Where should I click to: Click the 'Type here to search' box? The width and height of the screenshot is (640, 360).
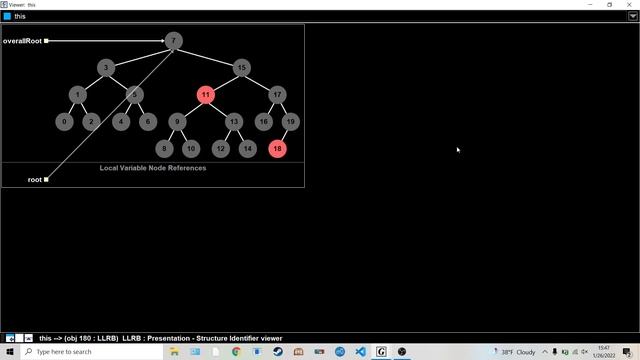point(92,351)
